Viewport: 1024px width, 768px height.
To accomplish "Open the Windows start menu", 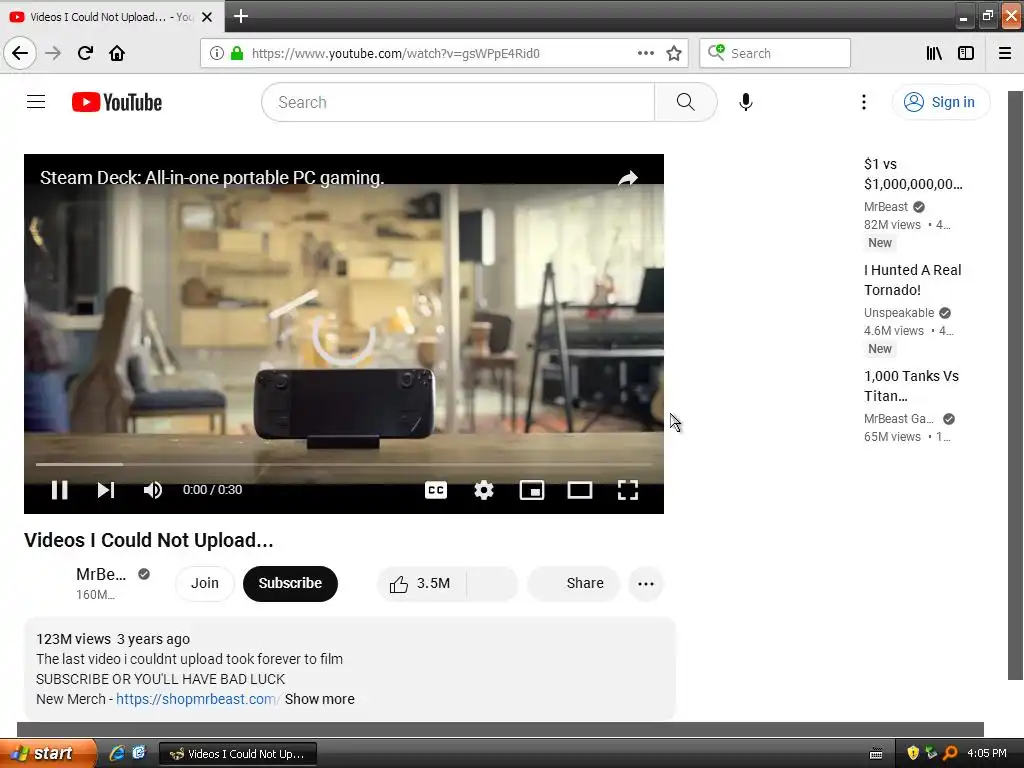I will point(48,753).
